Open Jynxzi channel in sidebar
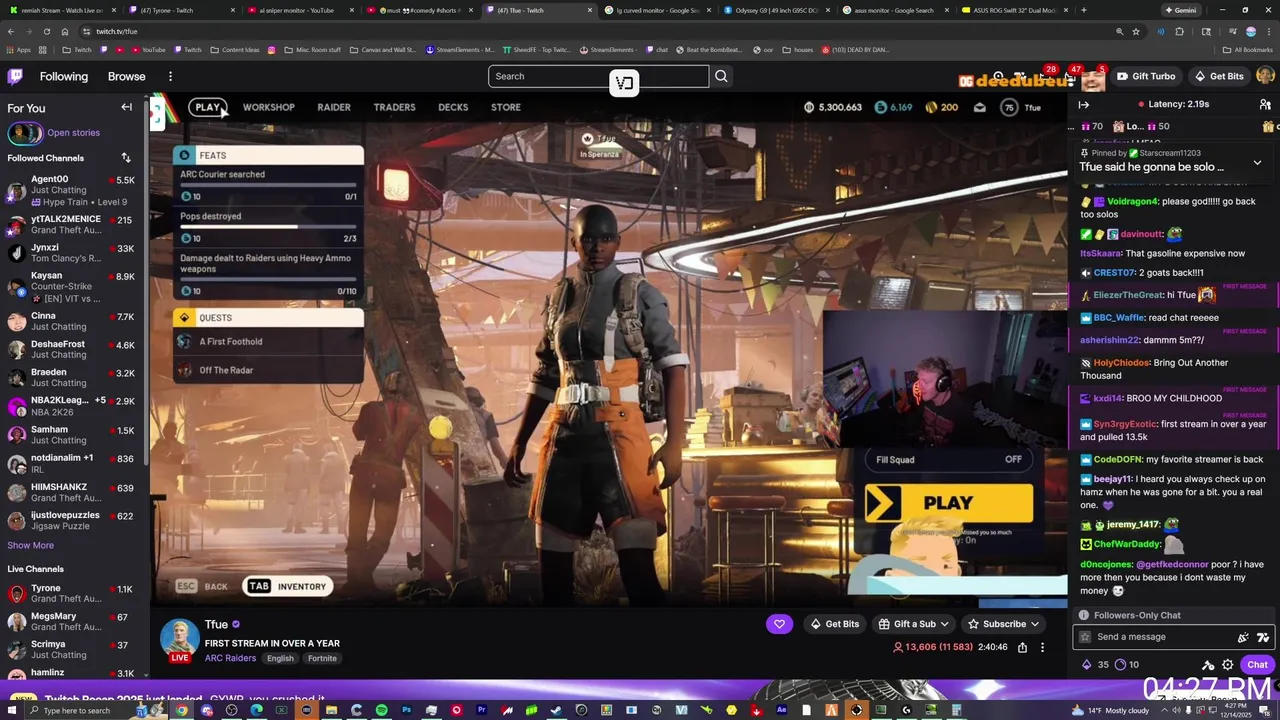 [70, 253]
